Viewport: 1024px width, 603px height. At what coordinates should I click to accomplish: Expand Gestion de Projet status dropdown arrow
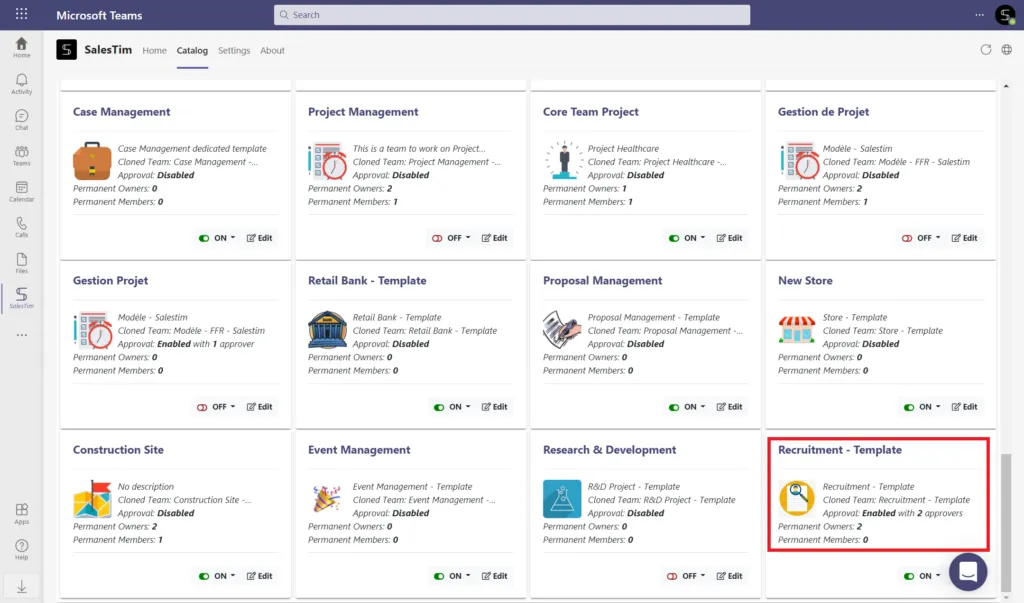click(938, 238)
